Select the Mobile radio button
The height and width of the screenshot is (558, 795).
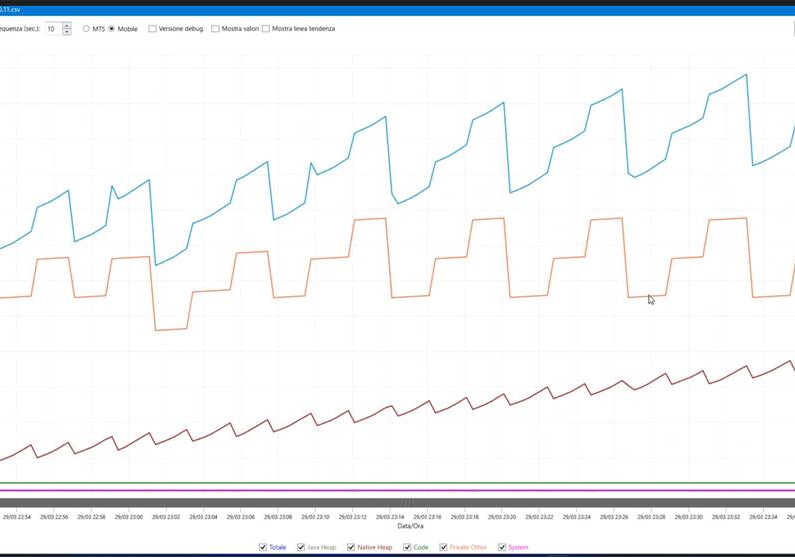(112, 29)
